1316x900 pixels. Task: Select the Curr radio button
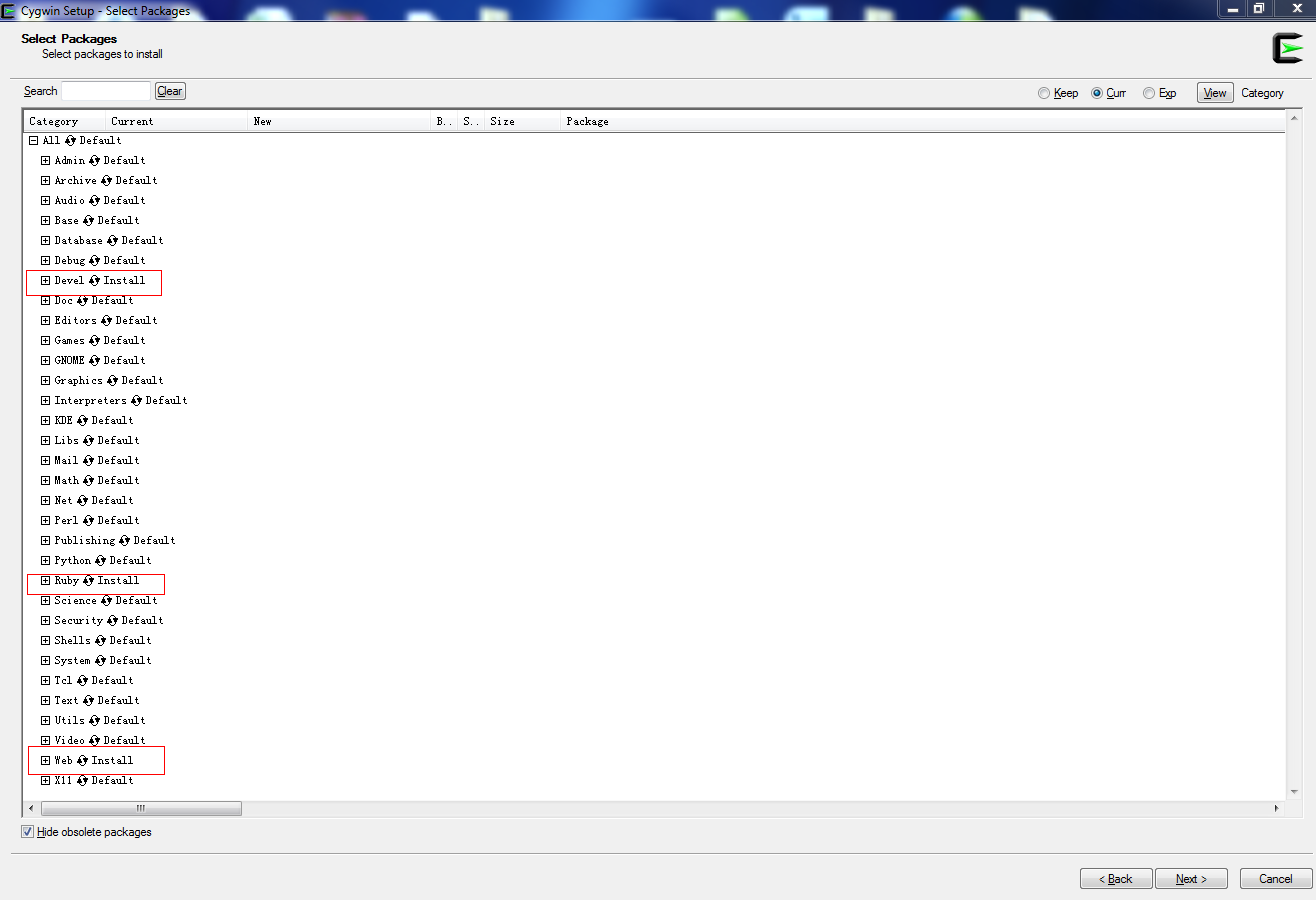1097,93
